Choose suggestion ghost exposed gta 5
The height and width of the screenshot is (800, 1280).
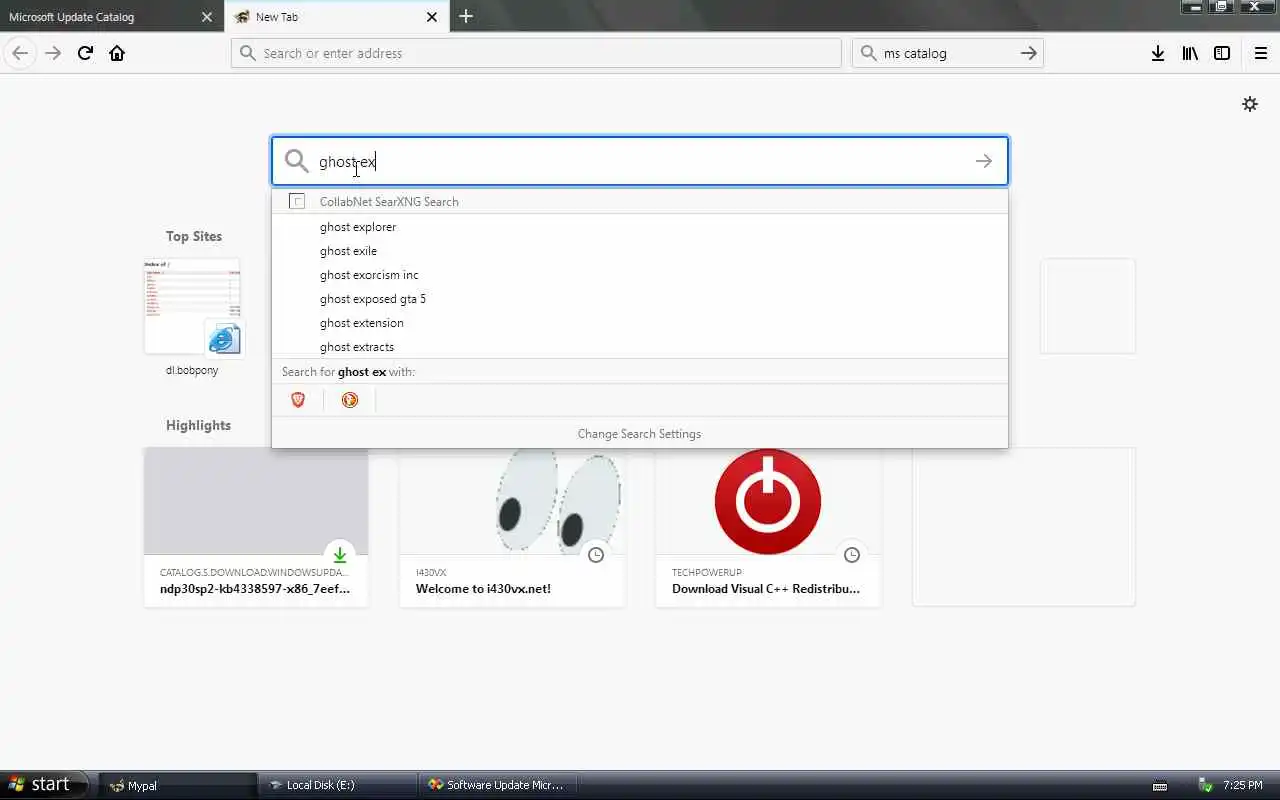tap(640, 299)
